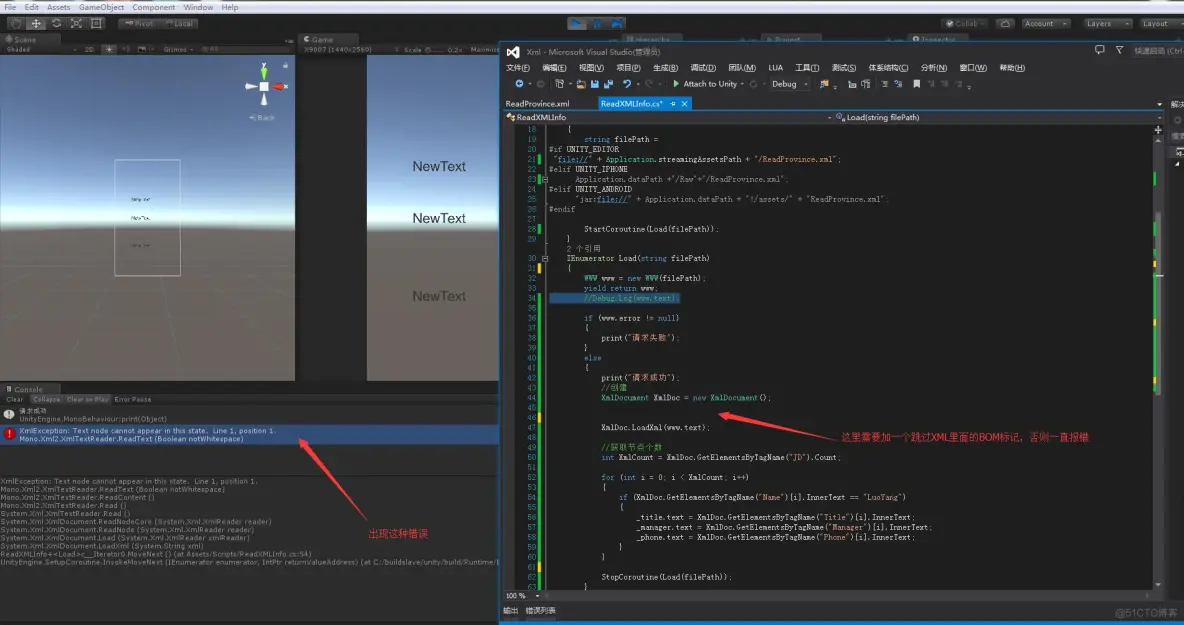This screenshot has height=625, width=1184.
Task: Open the Game view resolution dropdown
Action: (x=349, y=50)
